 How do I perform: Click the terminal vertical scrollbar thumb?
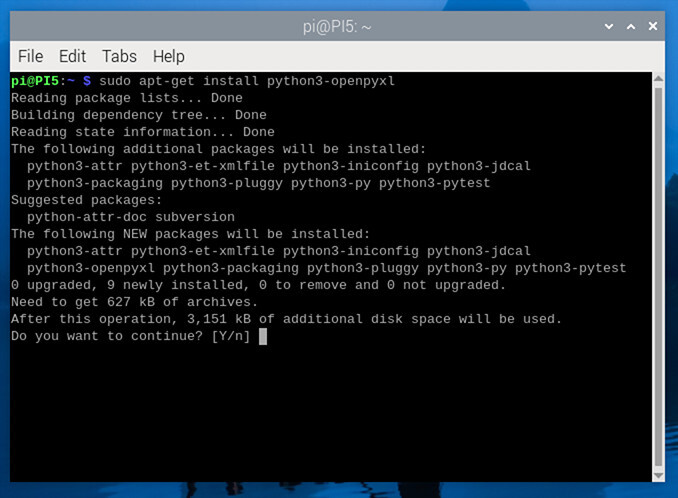coord(658,278)
